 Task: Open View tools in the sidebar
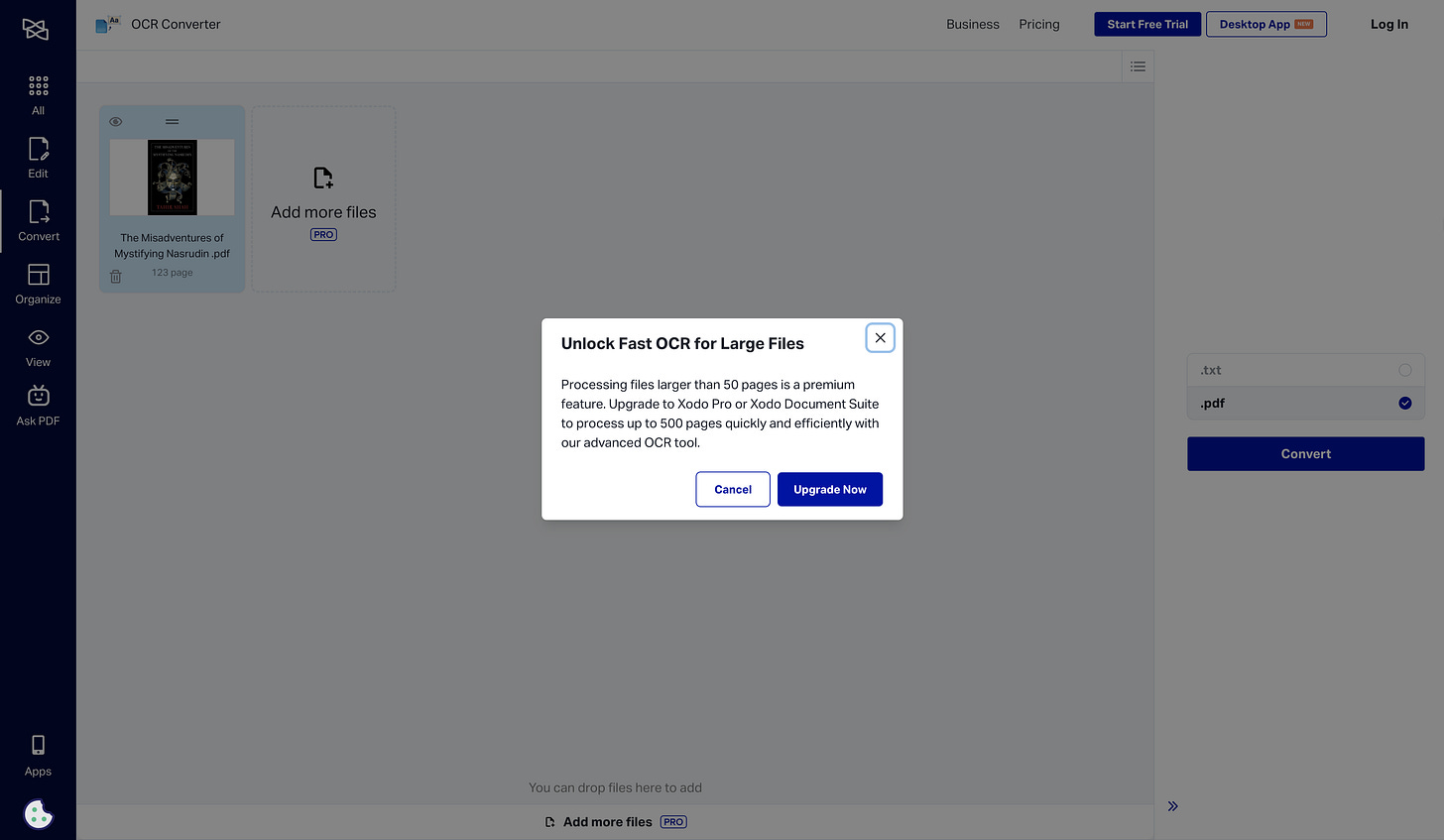click(x=38, y=347)
